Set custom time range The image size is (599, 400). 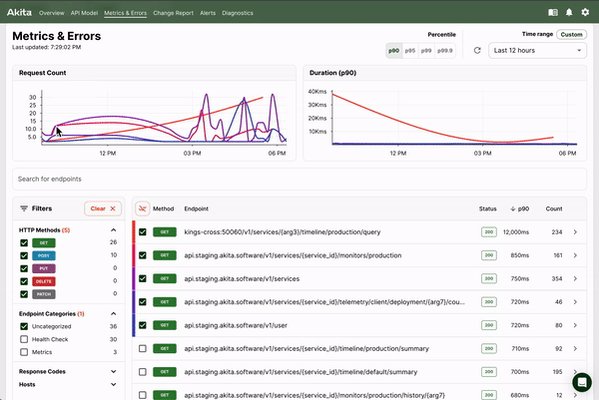[x=571, y=34]
